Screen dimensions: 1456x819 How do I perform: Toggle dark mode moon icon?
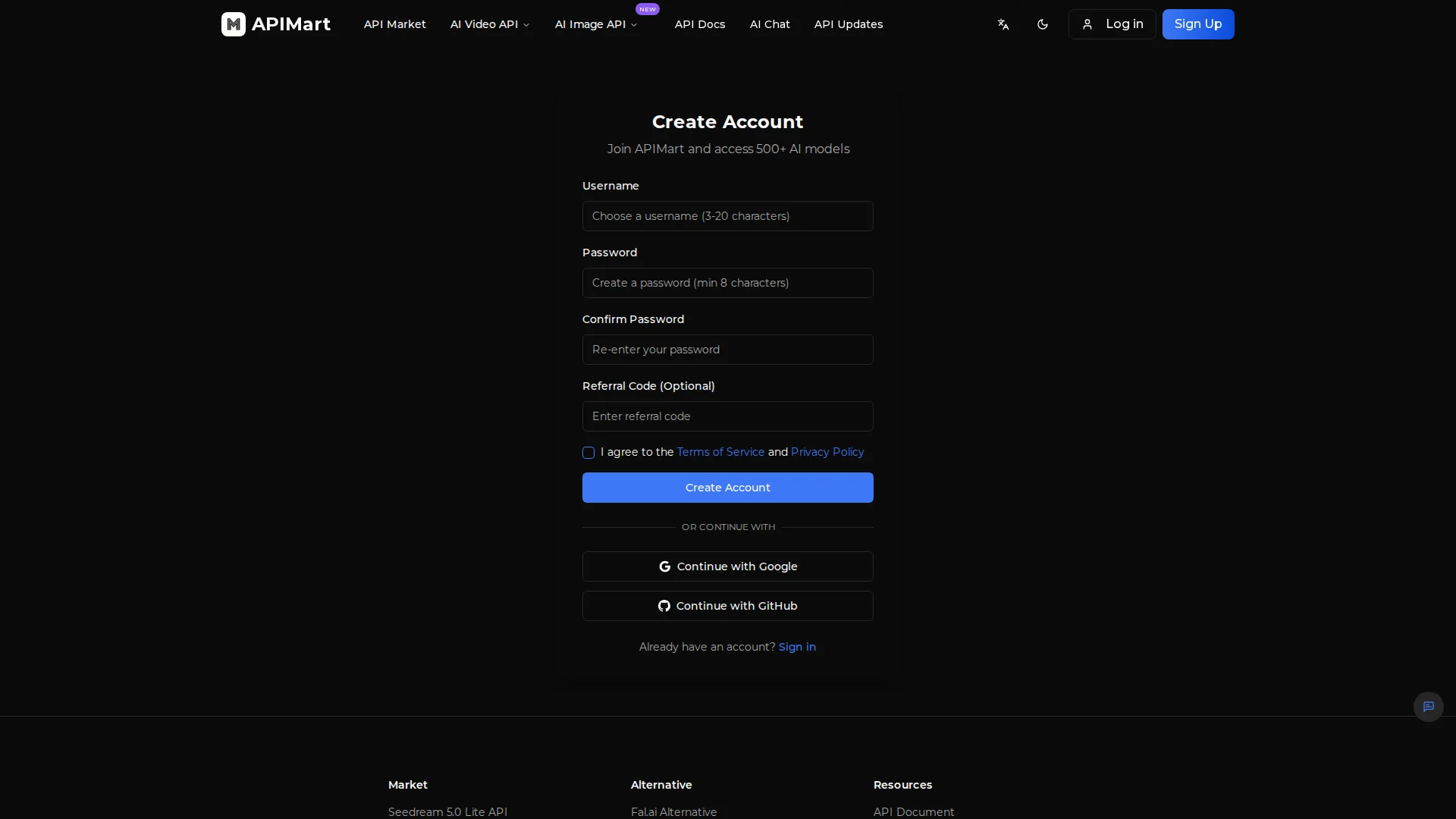click(x=1043, y=24)
